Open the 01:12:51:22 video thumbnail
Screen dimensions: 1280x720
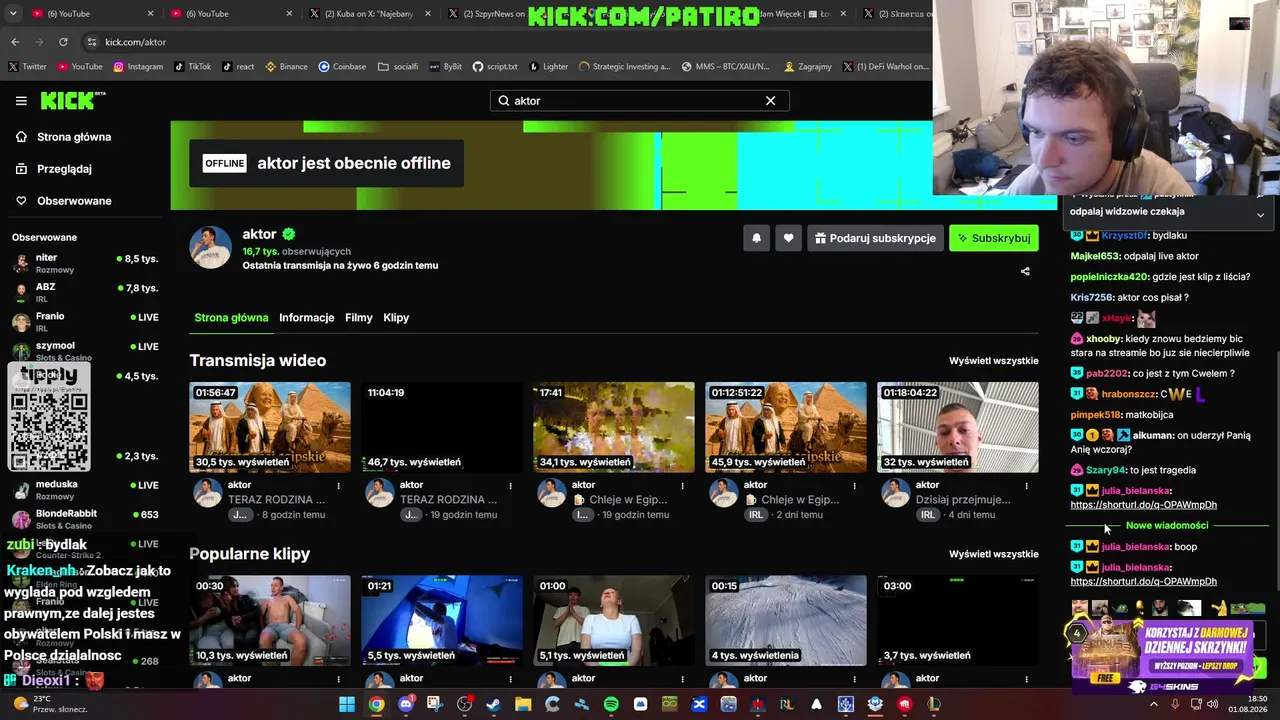tap(786, 427)
